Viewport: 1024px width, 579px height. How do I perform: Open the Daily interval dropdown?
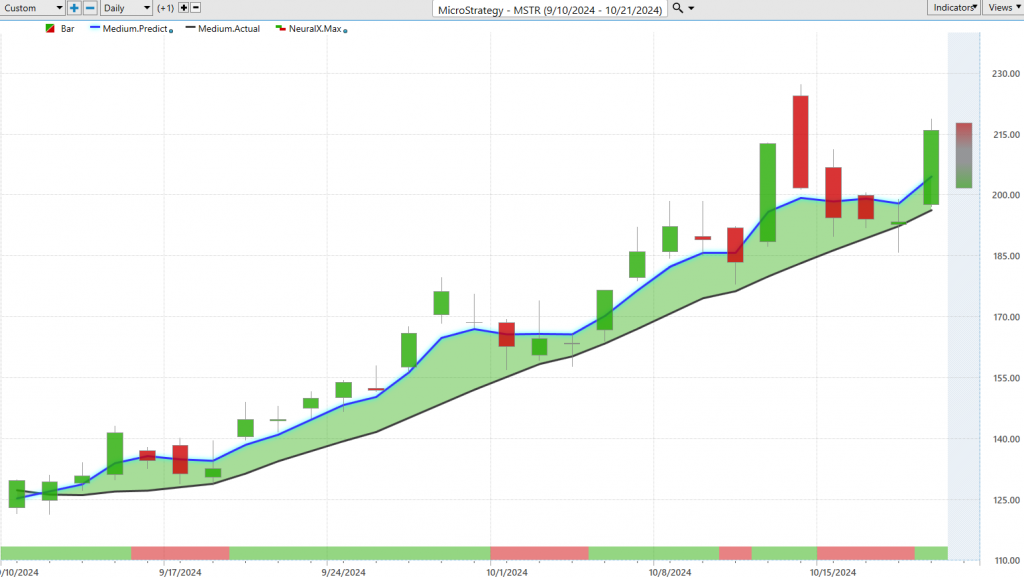[127, 8]
